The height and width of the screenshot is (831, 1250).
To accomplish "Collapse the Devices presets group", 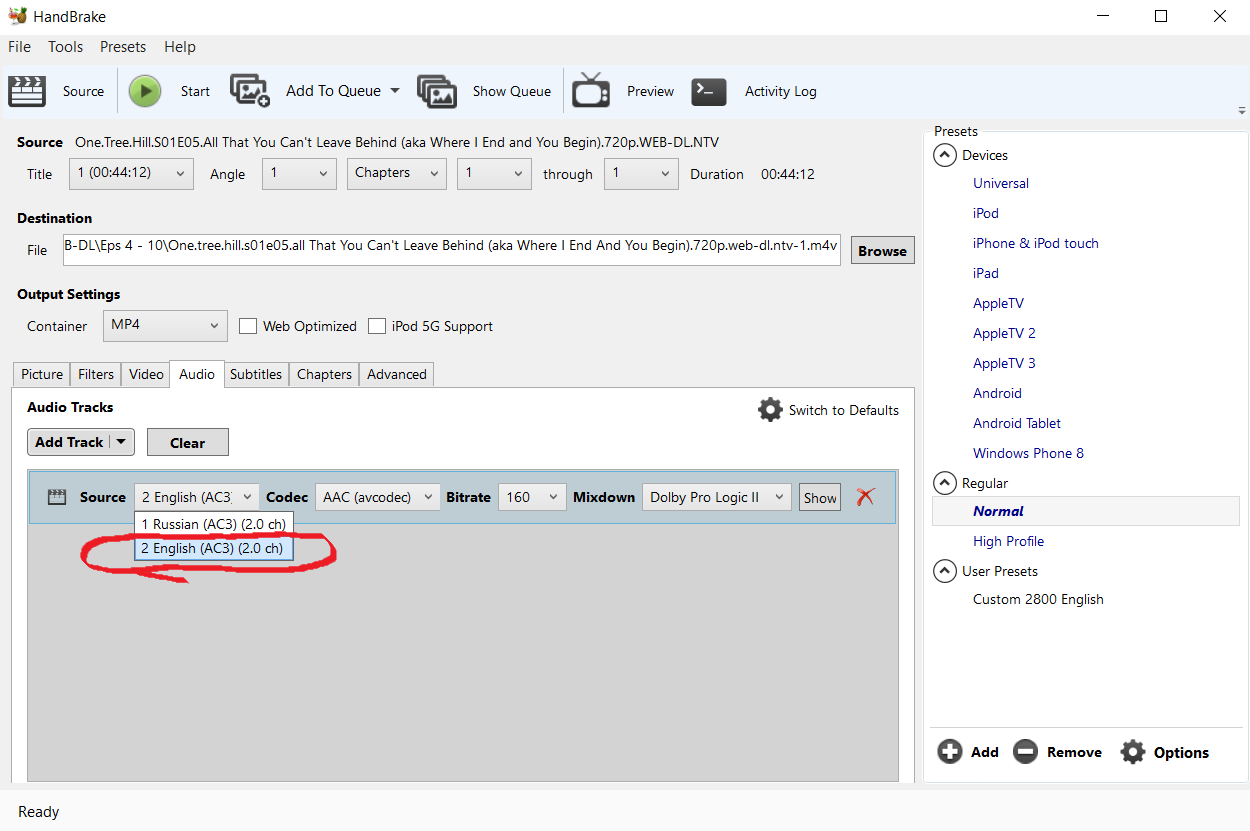I will click(944, 155).
